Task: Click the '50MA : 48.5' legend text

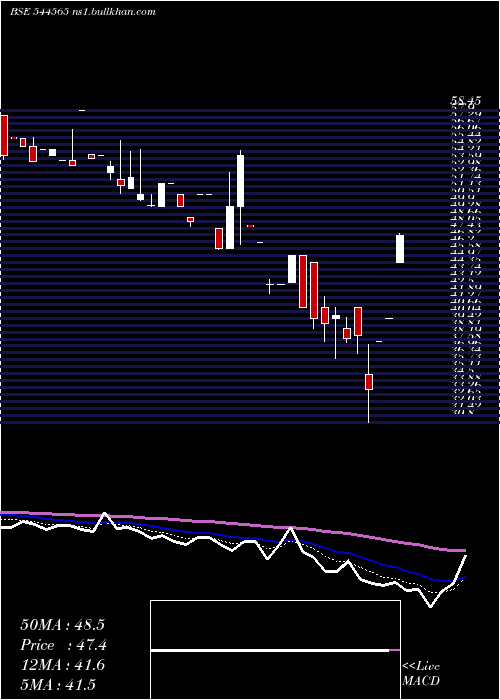Action: [62, 625]
